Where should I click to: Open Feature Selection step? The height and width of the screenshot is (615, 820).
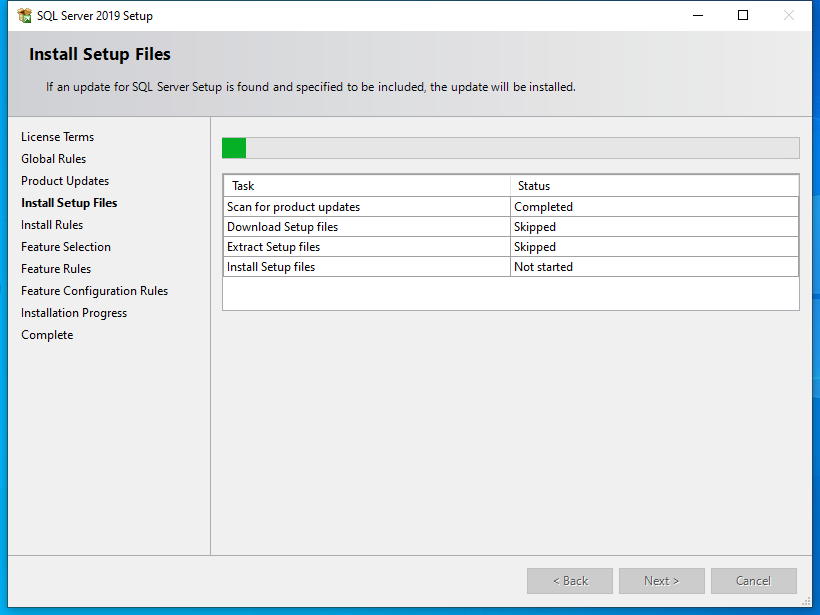pyautogui.click(x=66, y=247)
